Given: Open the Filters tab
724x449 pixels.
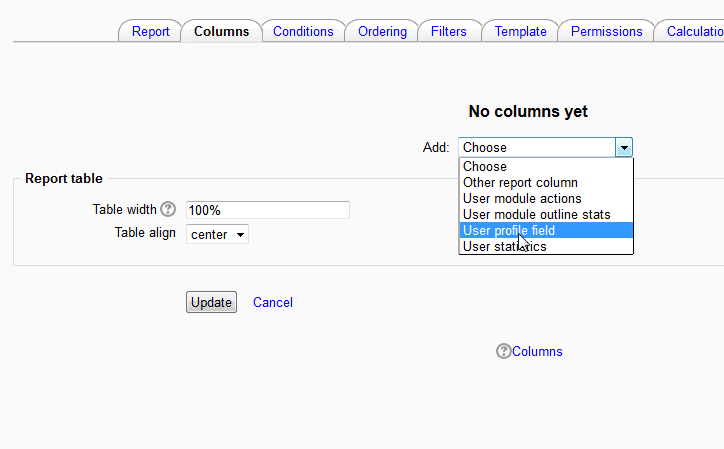Looking at the screenshot, I should point(449,31).
